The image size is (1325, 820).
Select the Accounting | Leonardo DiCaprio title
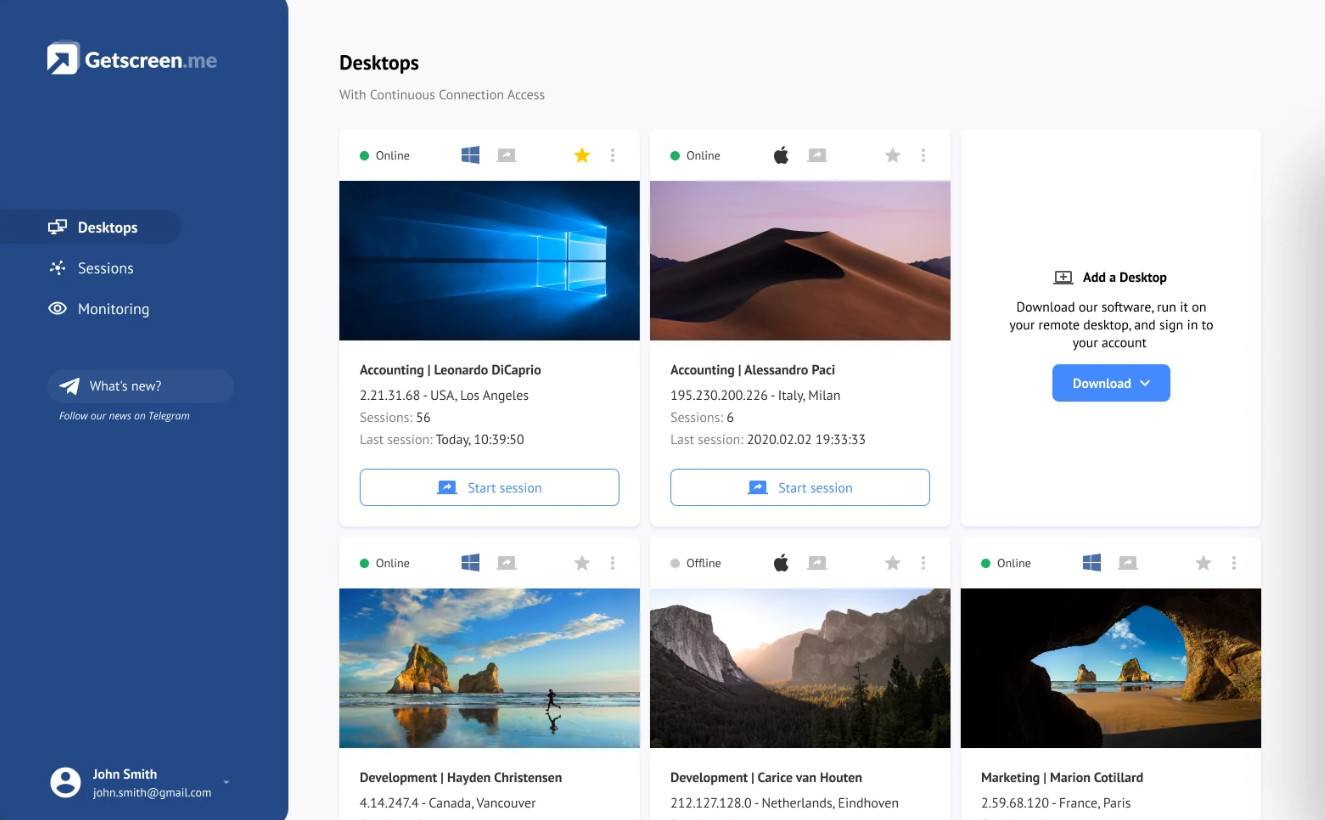click(x=450, y=370)
